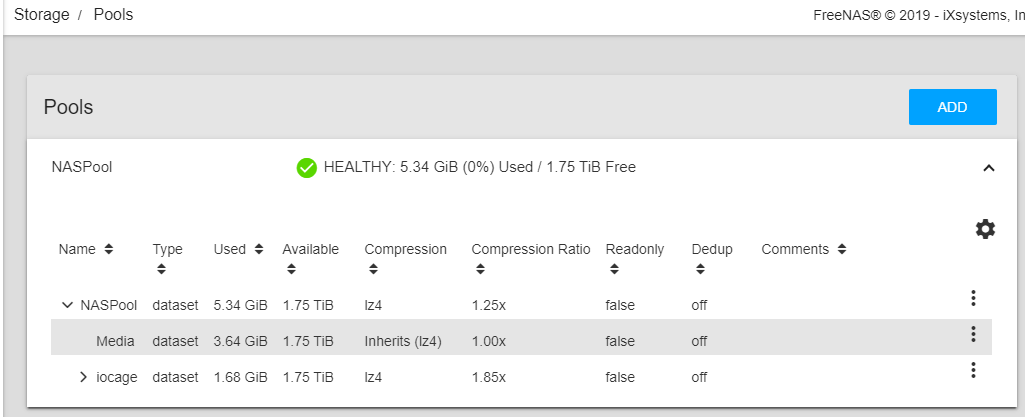Click the green HEALTHY status checkmark icon

tap(307, 168)
